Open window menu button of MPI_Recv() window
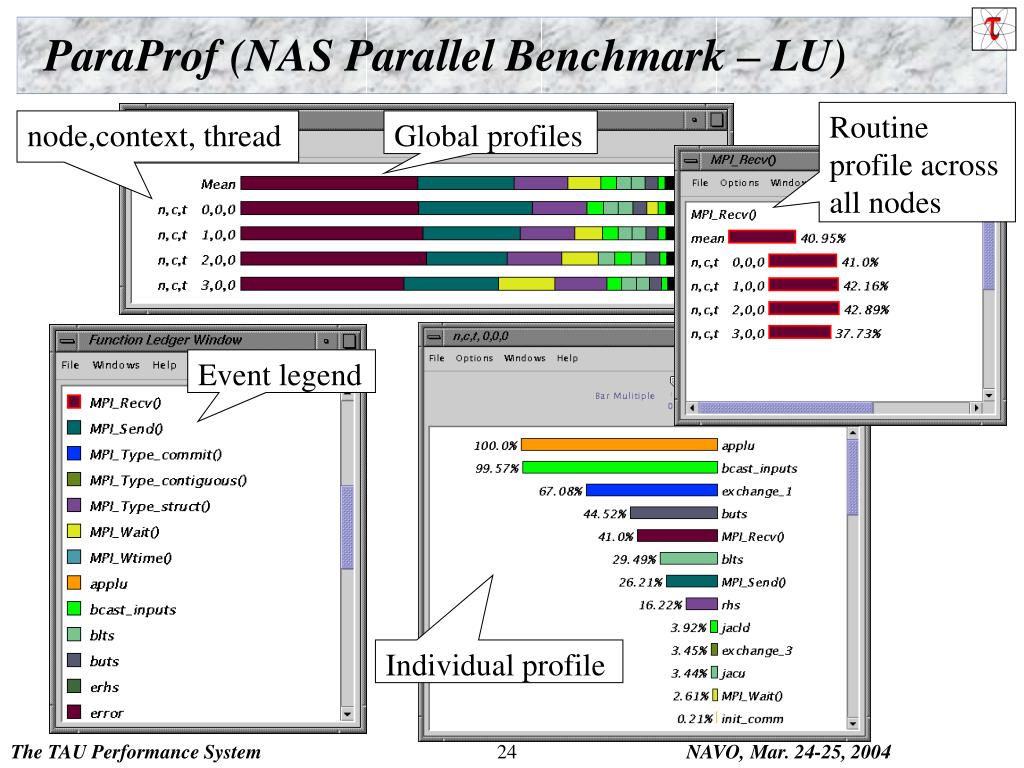 pyautogui.click(x=690, y=160)
